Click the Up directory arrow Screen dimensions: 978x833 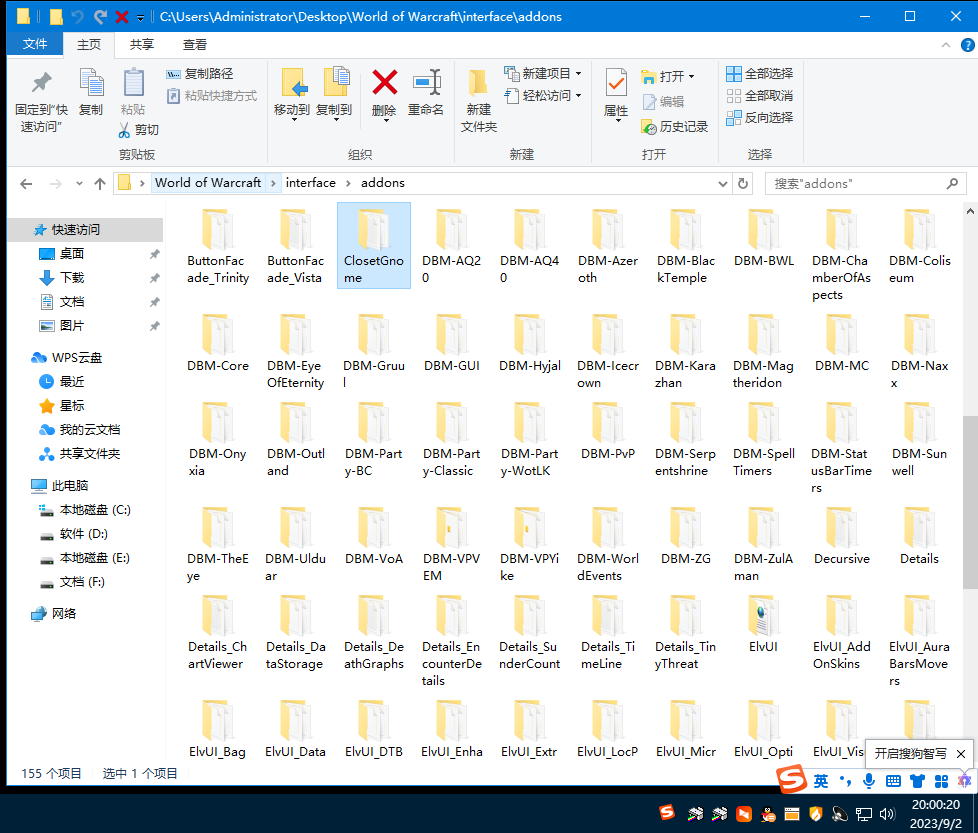pyautogui.click(x=100, y=183)
